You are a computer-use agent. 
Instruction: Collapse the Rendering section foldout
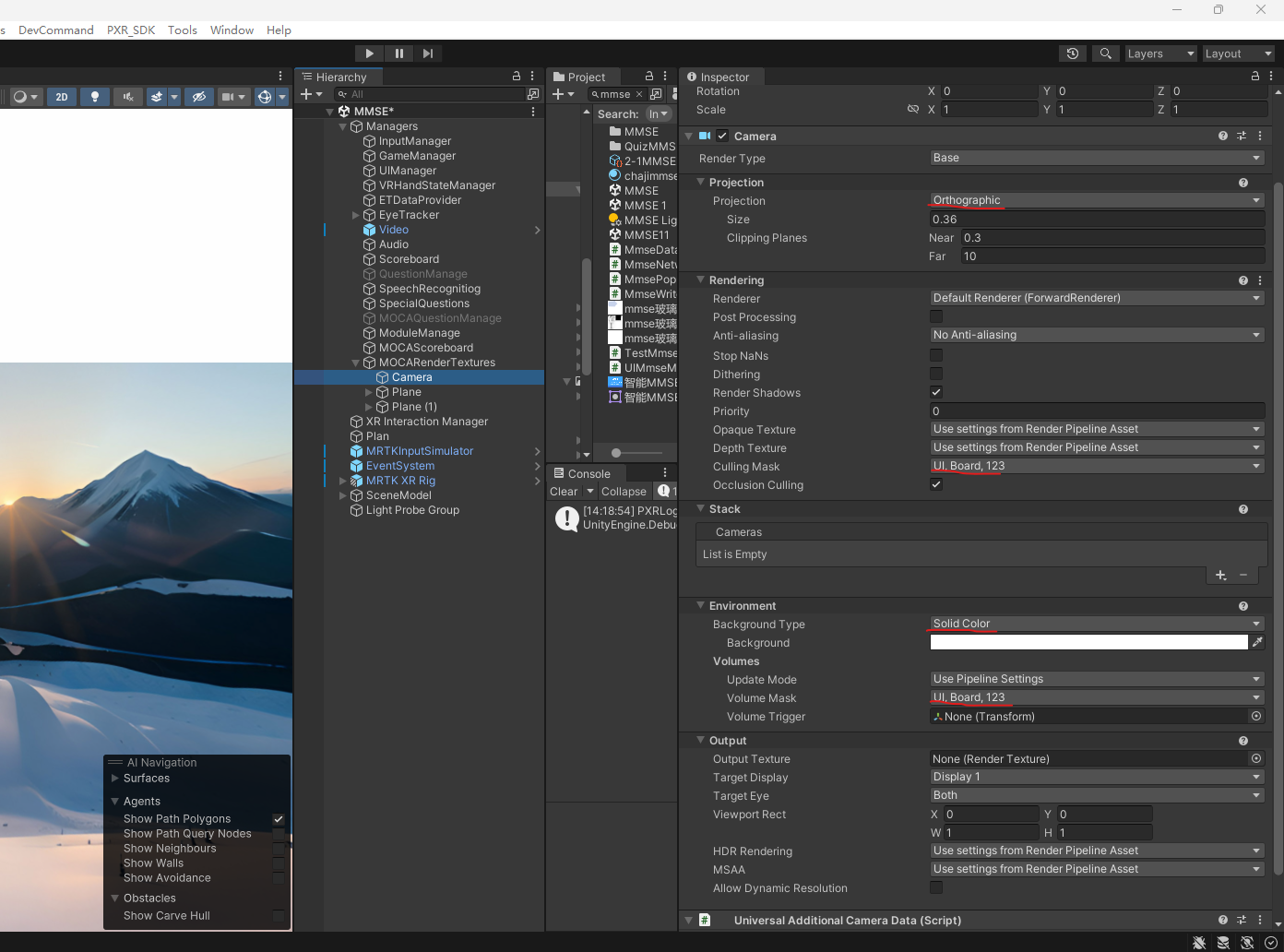click(x=701, y=280)
